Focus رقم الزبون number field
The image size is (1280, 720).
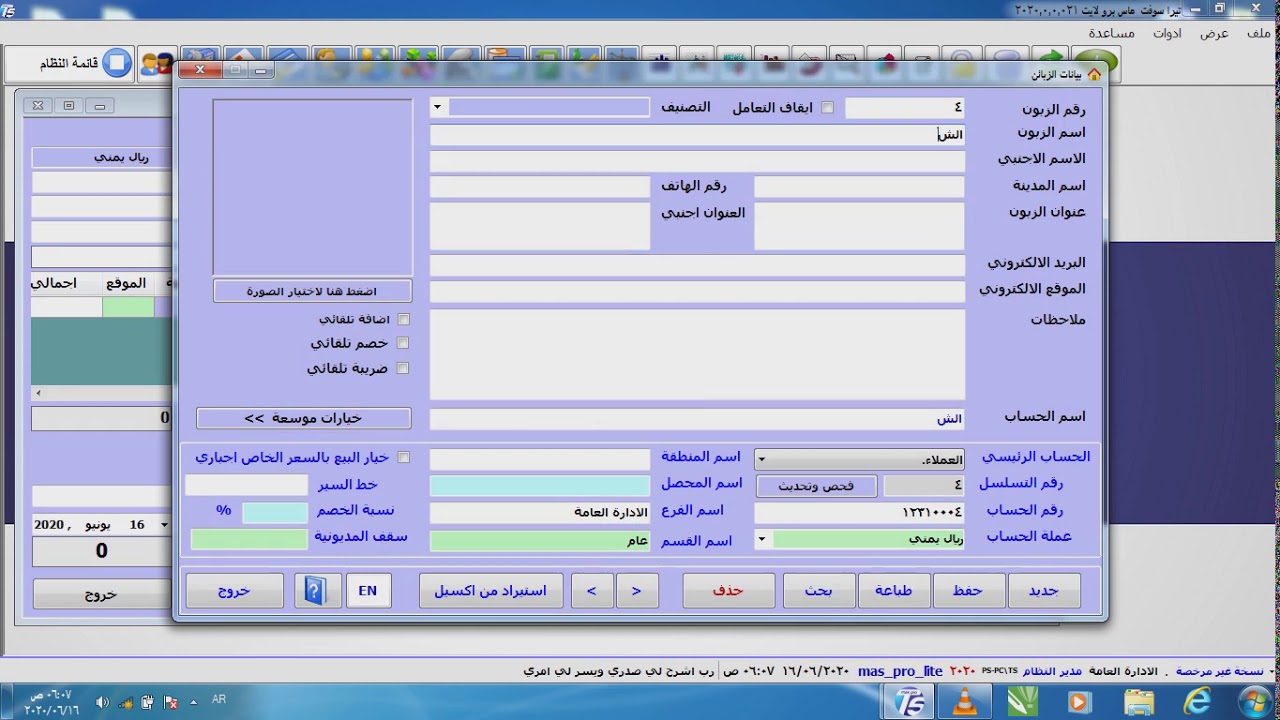click(905, 108)
